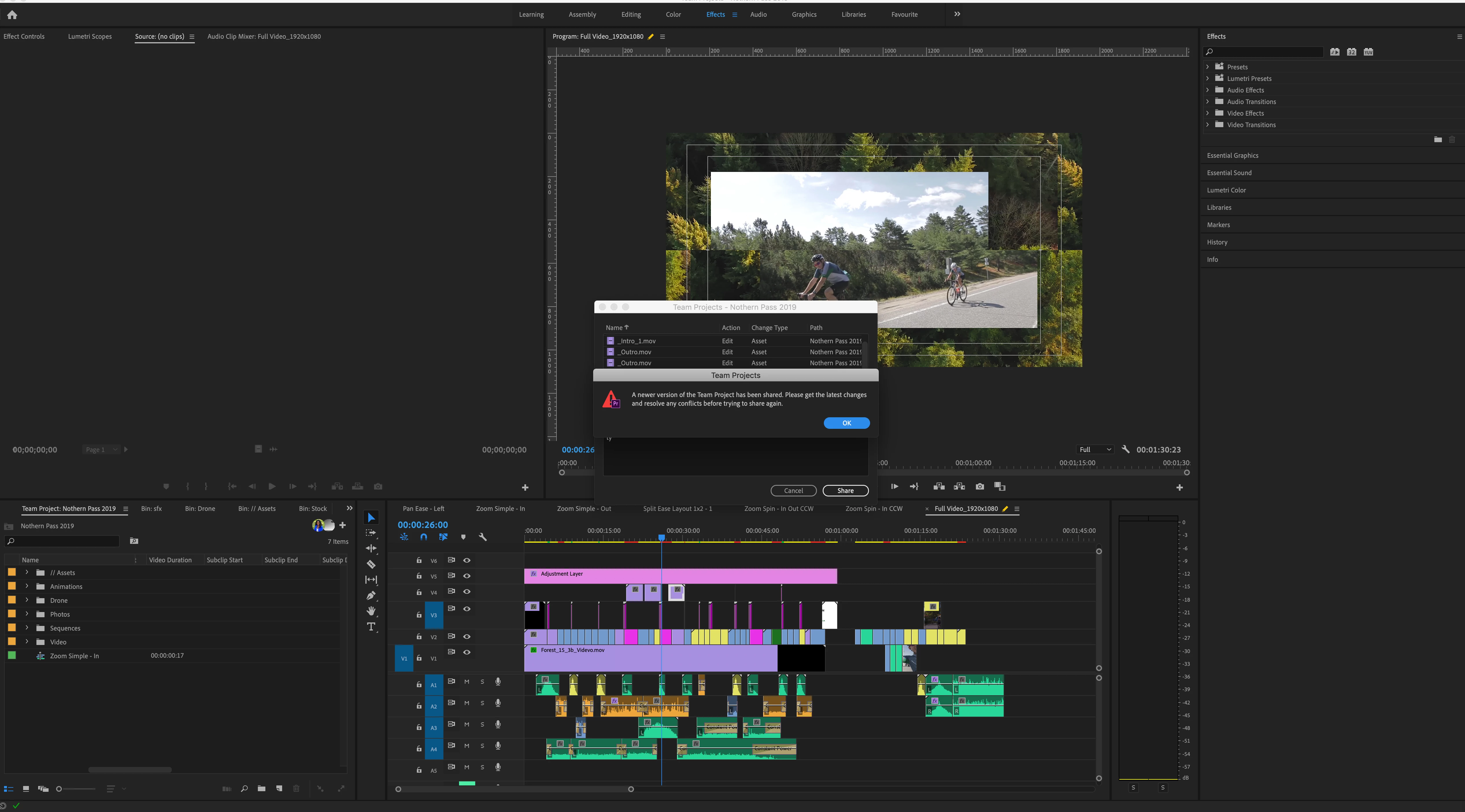Select the Razor tool in the toolbar
The height and width of the screenshot is (812, 1465).
pos(371,564)
